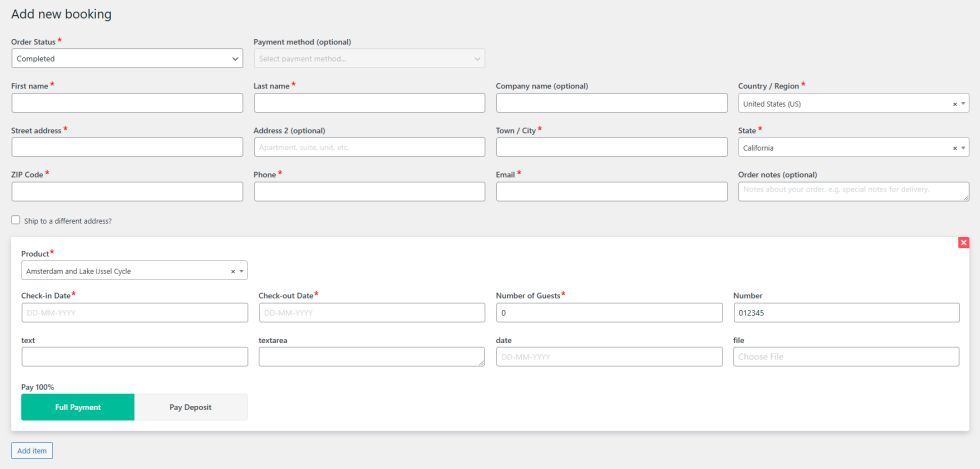Image resolution: width=980 pixels, height=469 pixels.
Task: Clear the Country / Region selection
Action: click(954, 104)
